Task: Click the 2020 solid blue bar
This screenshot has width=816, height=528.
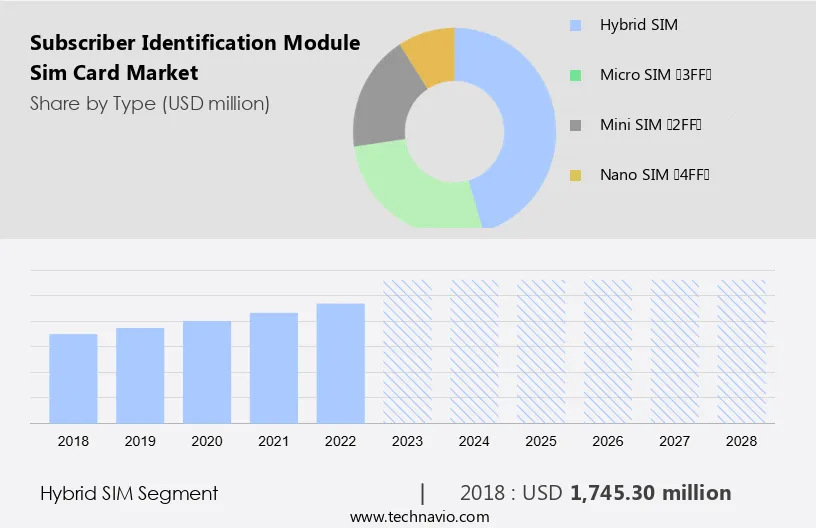Action: [207, 372]
